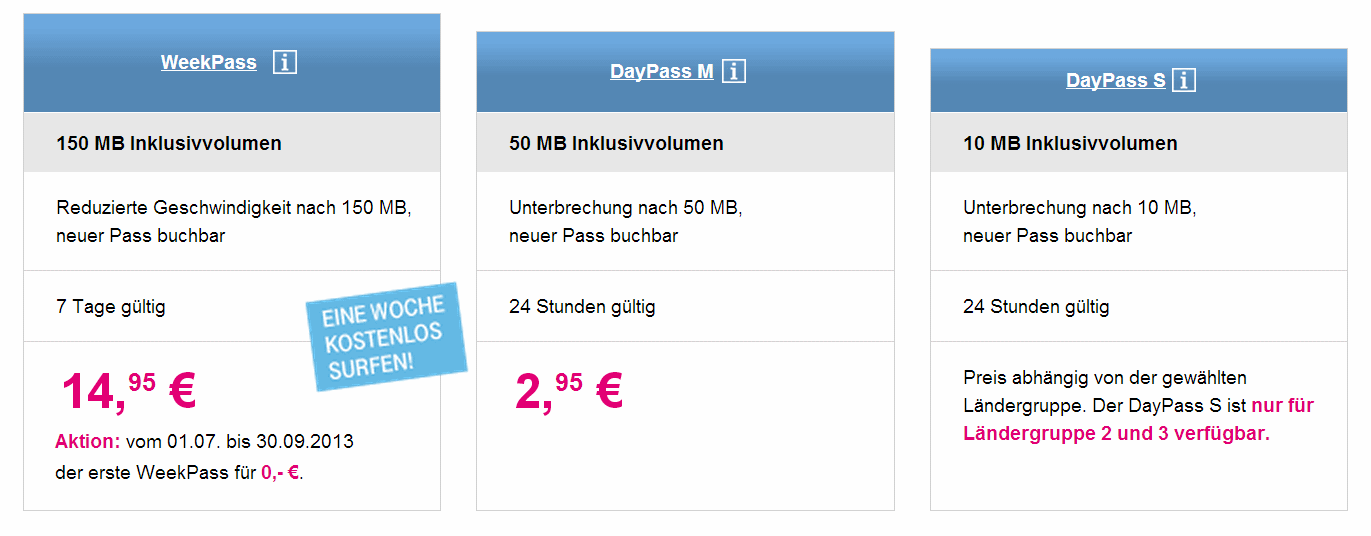Click DayPass M '24 Stunden gültig' text

(582, 307)
